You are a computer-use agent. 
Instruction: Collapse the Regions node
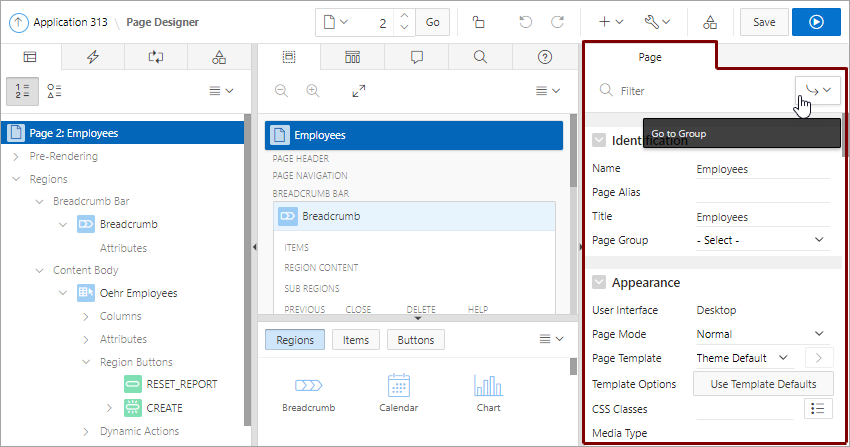(16, 179)
